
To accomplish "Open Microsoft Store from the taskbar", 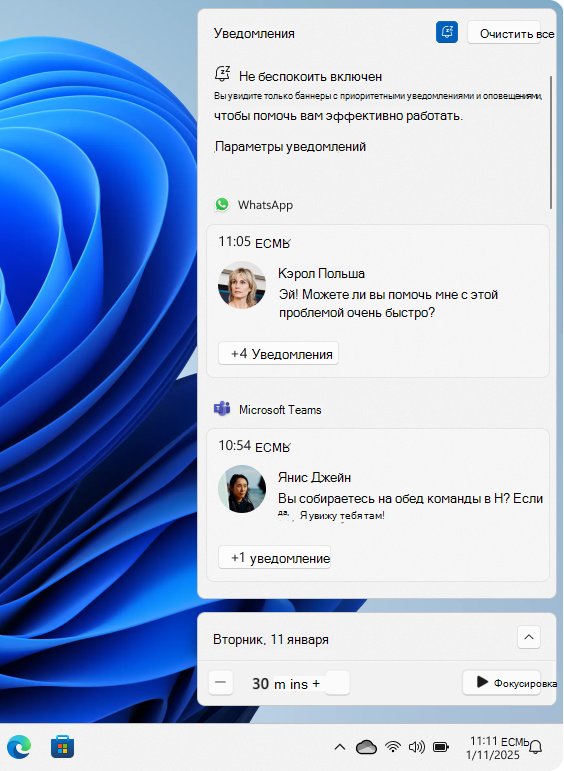I will pos(62,747).
